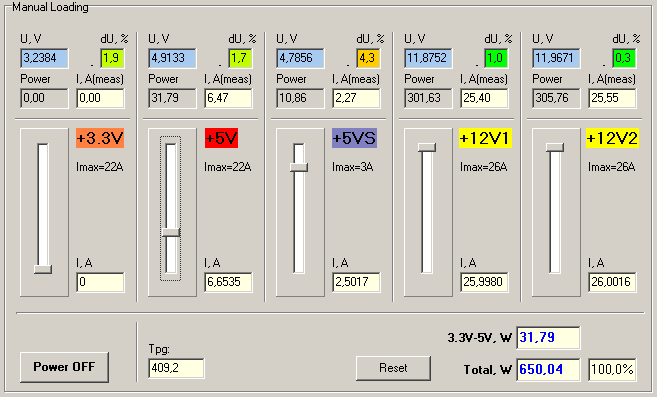Screen dimensions: 657x397
Task: Click the Total, W label
Action: pyautogui.click(x=488, y=370)
